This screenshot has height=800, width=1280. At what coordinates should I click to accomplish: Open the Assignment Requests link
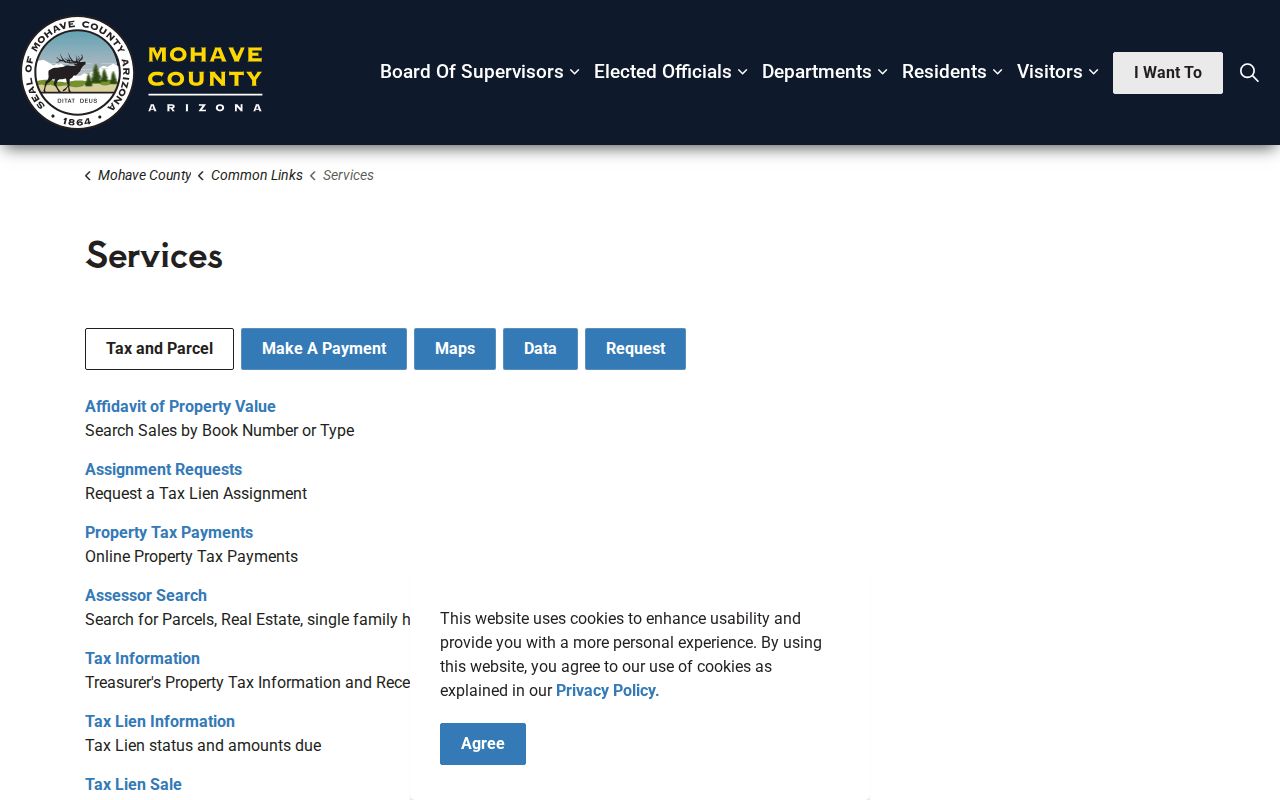click(163, 469)
